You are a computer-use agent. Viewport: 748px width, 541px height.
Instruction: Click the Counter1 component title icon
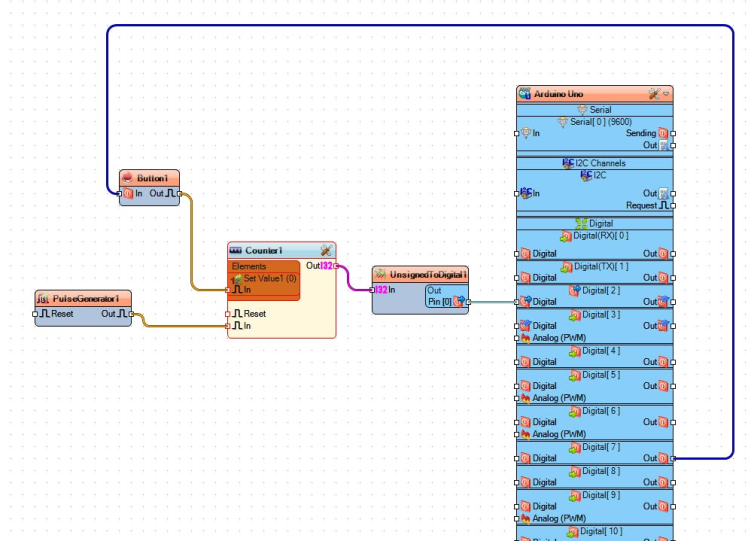pos(236,250)
